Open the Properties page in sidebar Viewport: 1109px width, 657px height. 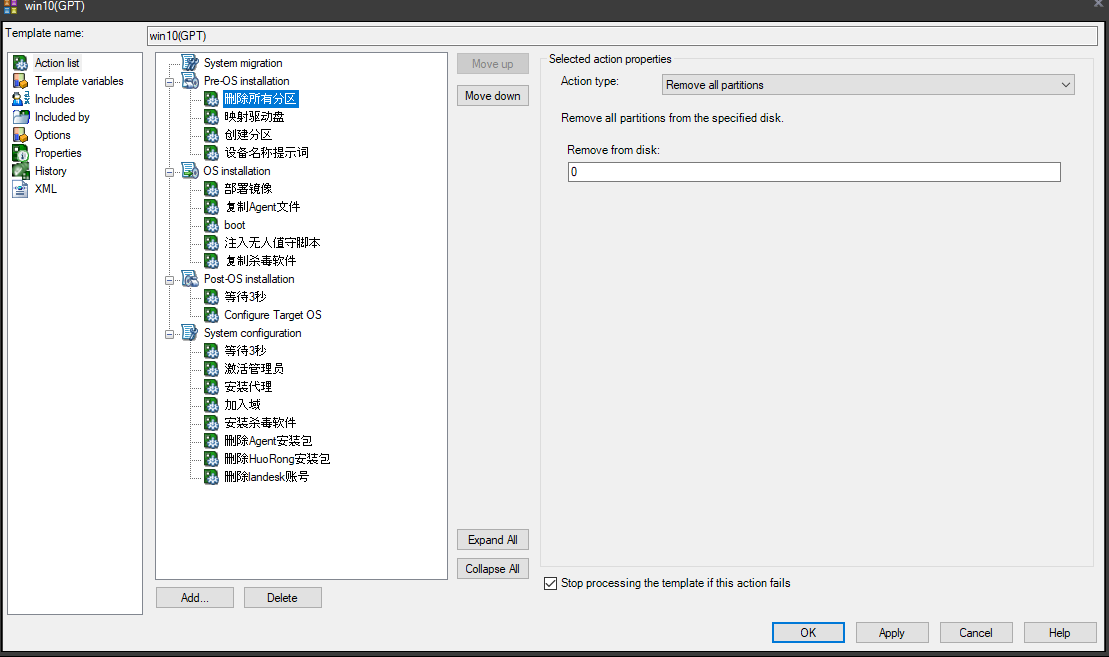pyautogui.click(x=58, y=153)
